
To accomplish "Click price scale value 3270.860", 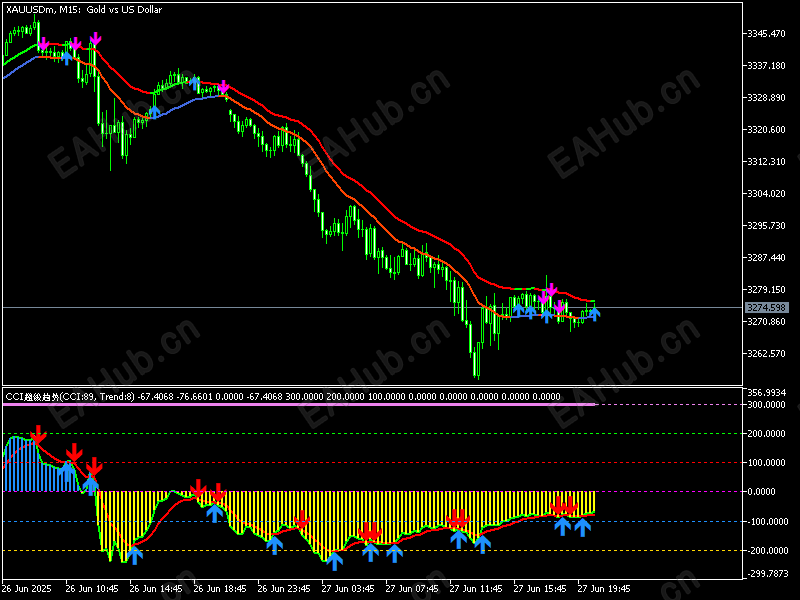I will click(x=766, y=322).
